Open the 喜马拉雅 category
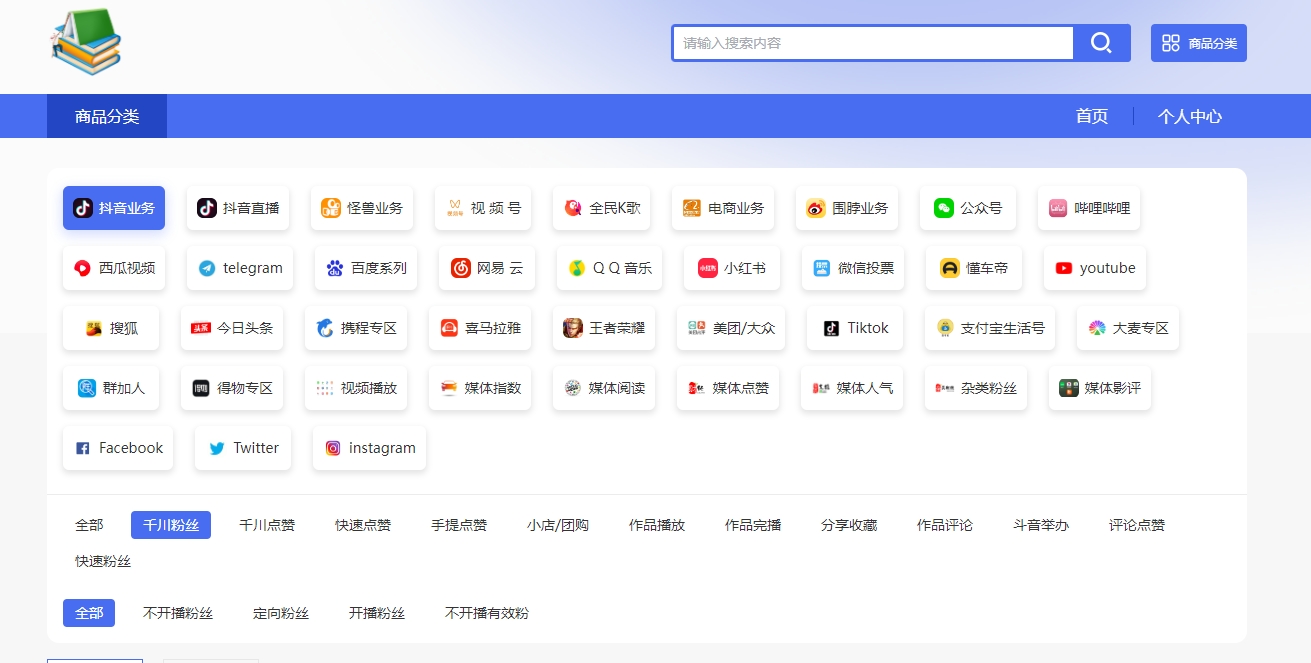This screenshot has width=1311, height=663. click(x=480, y=328)
